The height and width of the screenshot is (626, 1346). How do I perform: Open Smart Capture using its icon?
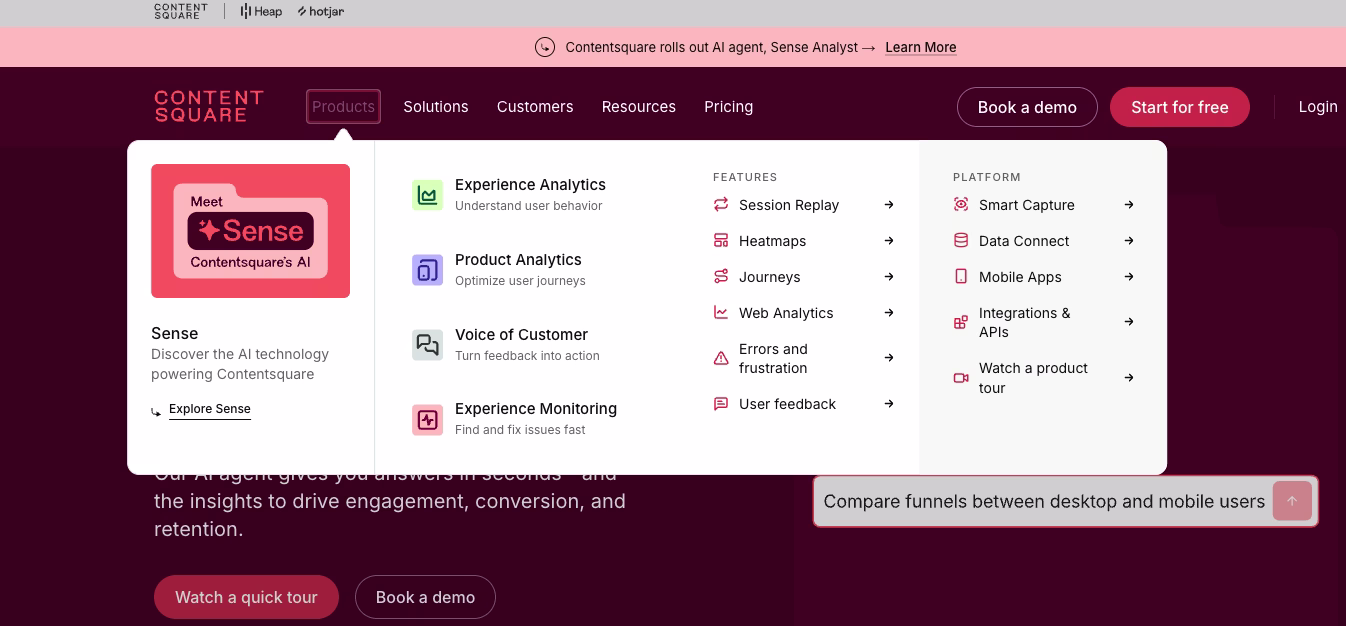961,204
